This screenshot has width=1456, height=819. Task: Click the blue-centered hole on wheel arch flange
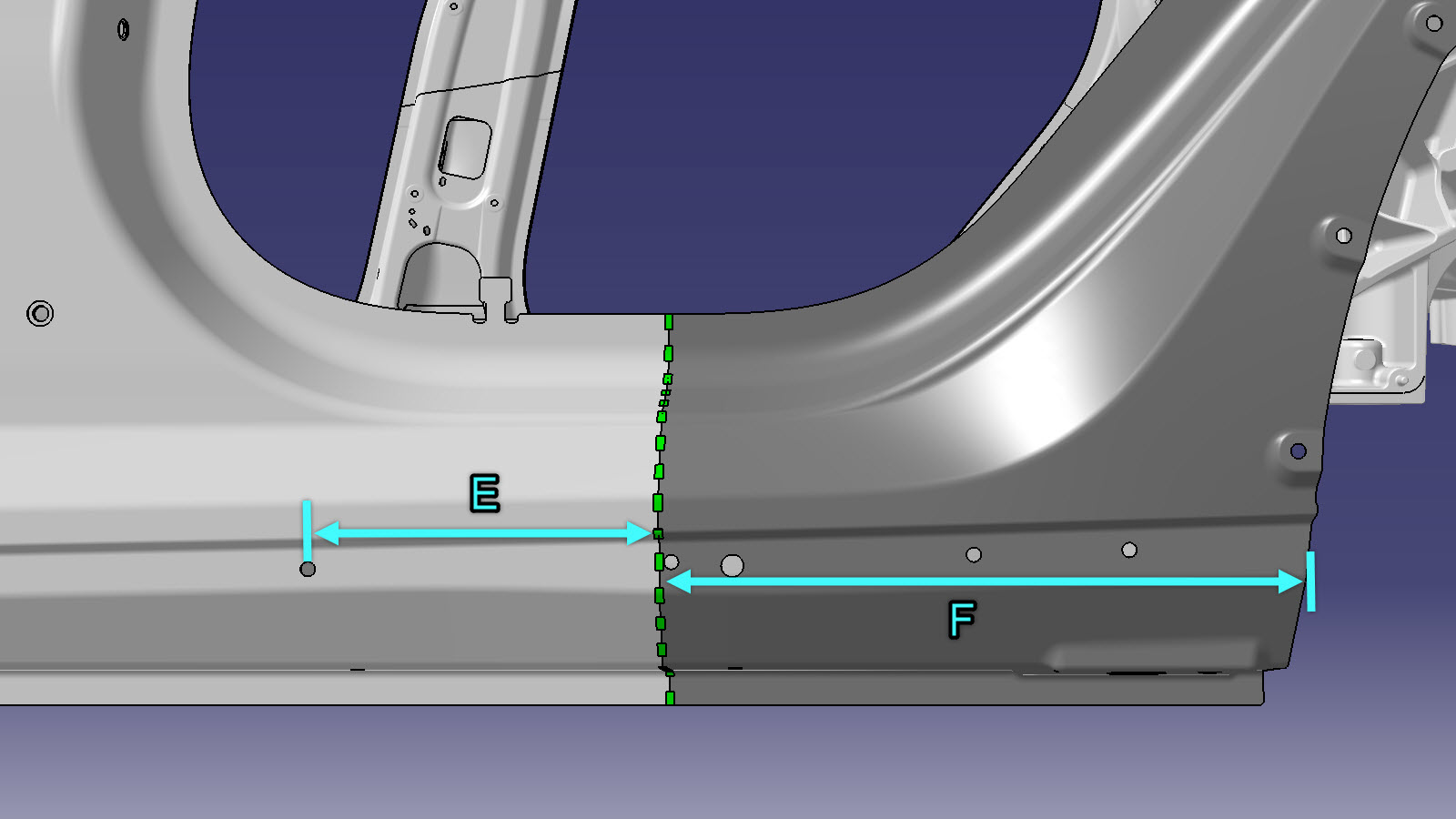tap(1299, 451)
